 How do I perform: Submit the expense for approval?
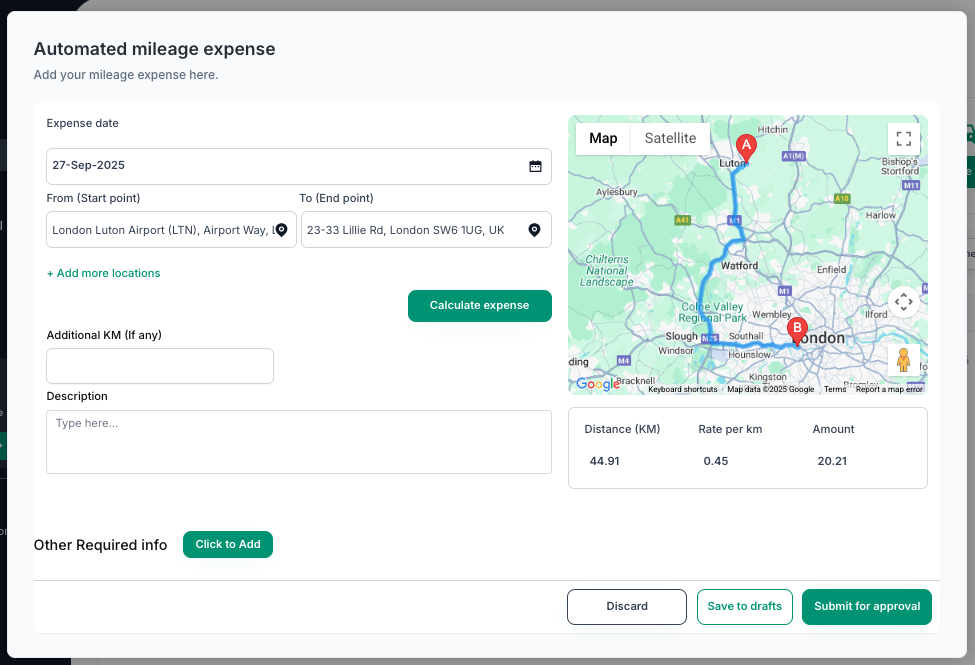866,607
